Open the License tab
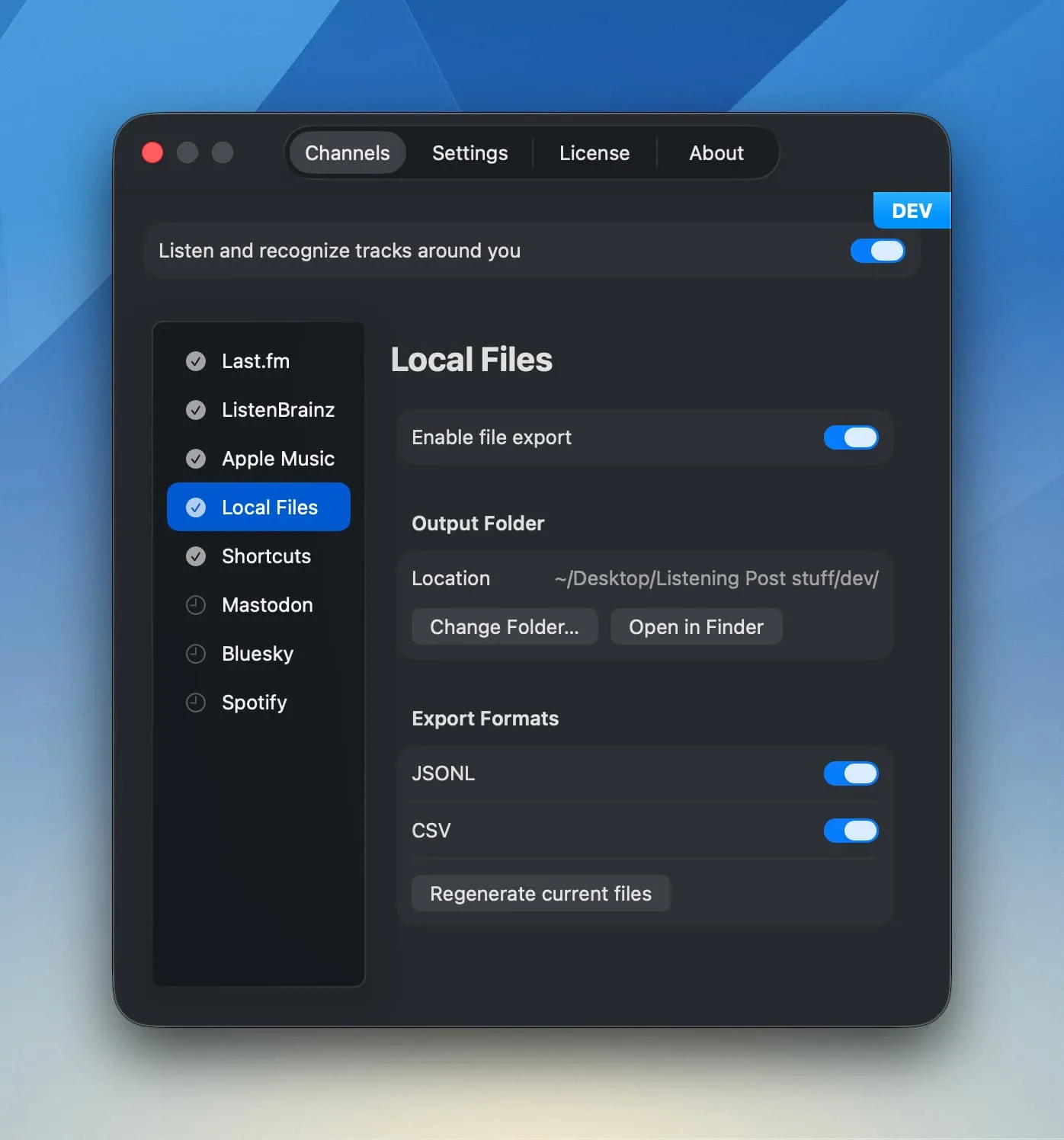Viewport: 1064px width, 1140px height. (x=594, y=152)
